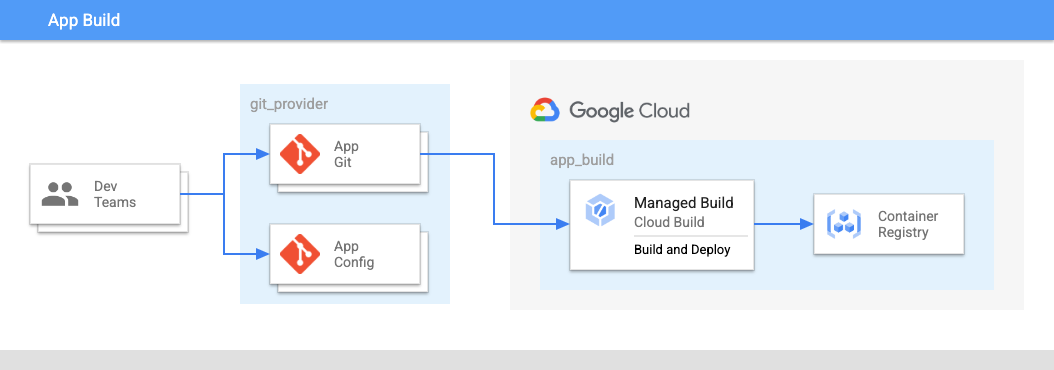This screenshot has width=1054, height=370.
Task: Click arrowhead pointing into Container Registry
Action: [807, 224]
